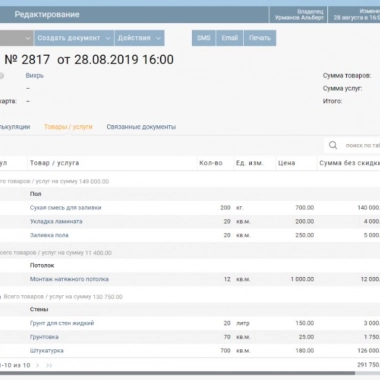Open the Вихрь client link
Image resolution: width=380 pixels, height=380 pixels.
[x=35, y=76]
